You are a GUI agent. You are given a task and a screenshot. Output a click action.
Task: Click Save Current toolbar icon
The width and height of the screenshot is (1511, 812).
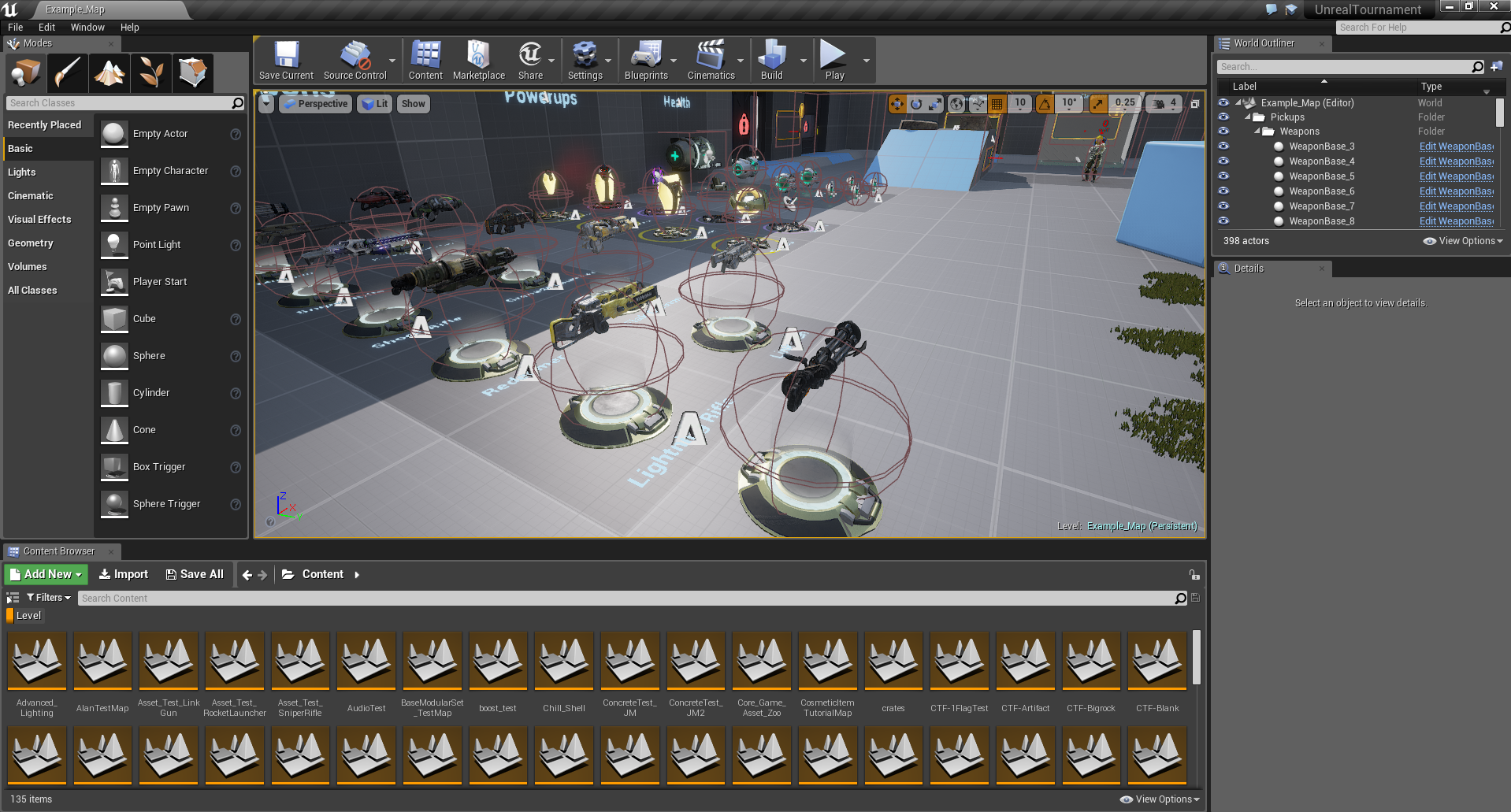point(286,61)
